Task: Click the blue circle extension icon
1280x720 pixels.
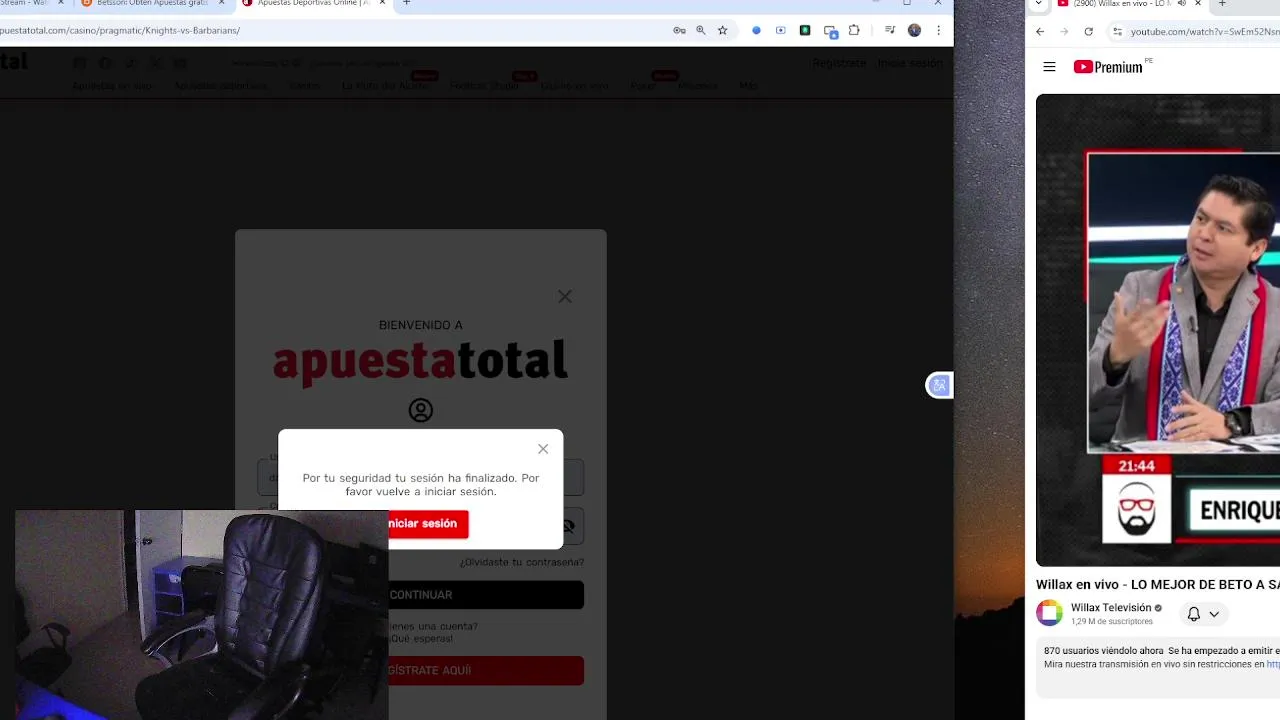Action: (756, 30)
